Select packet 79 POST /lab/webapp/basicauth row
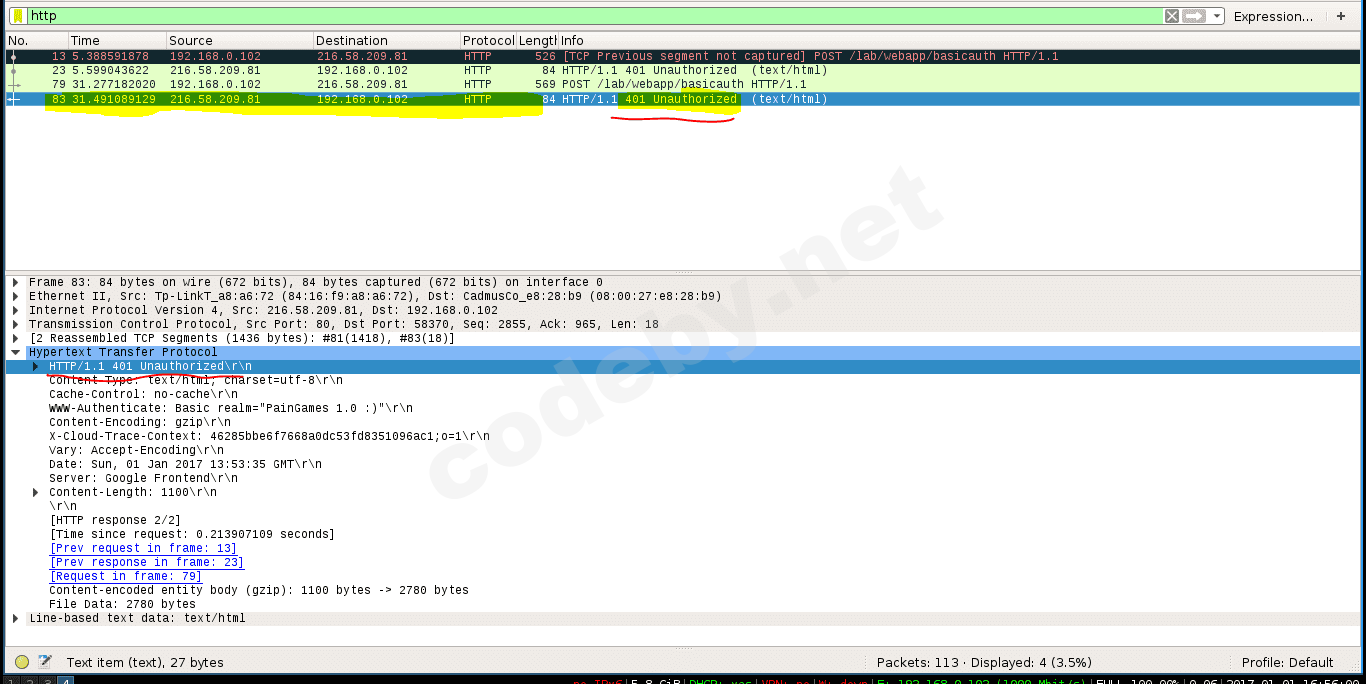1366x684 pixels. (683, 85)
